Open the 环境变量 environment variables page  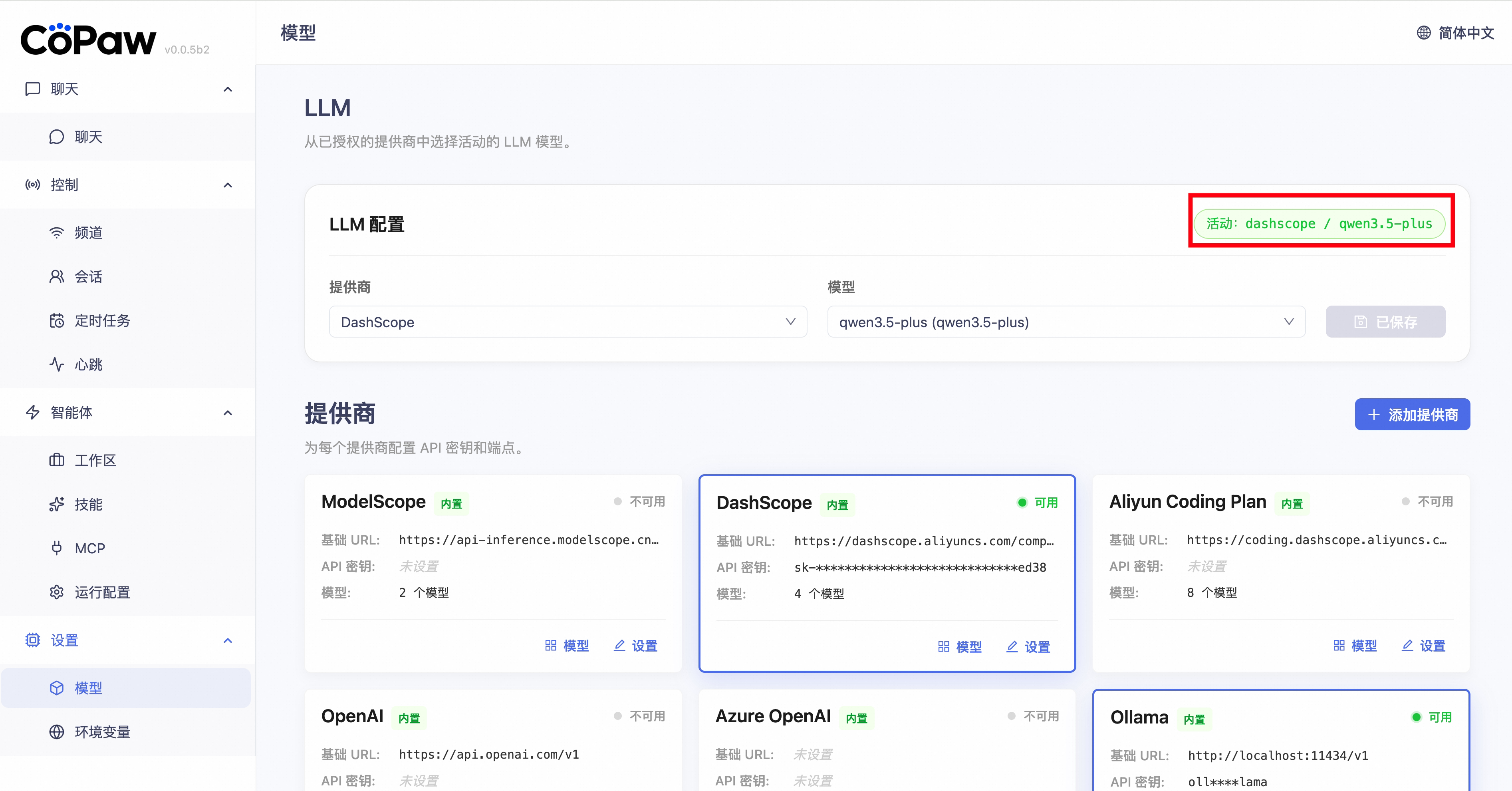pos(101,732)
